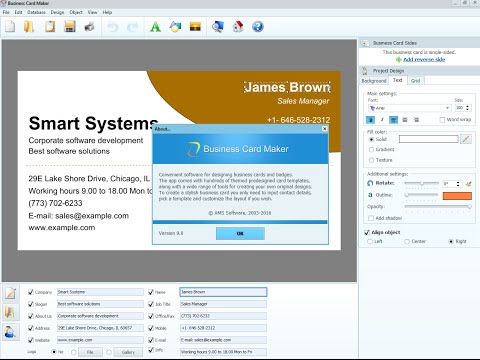Reset rotation using the icon beside angle
The image size is (480, 360).
tap(468, 184)
